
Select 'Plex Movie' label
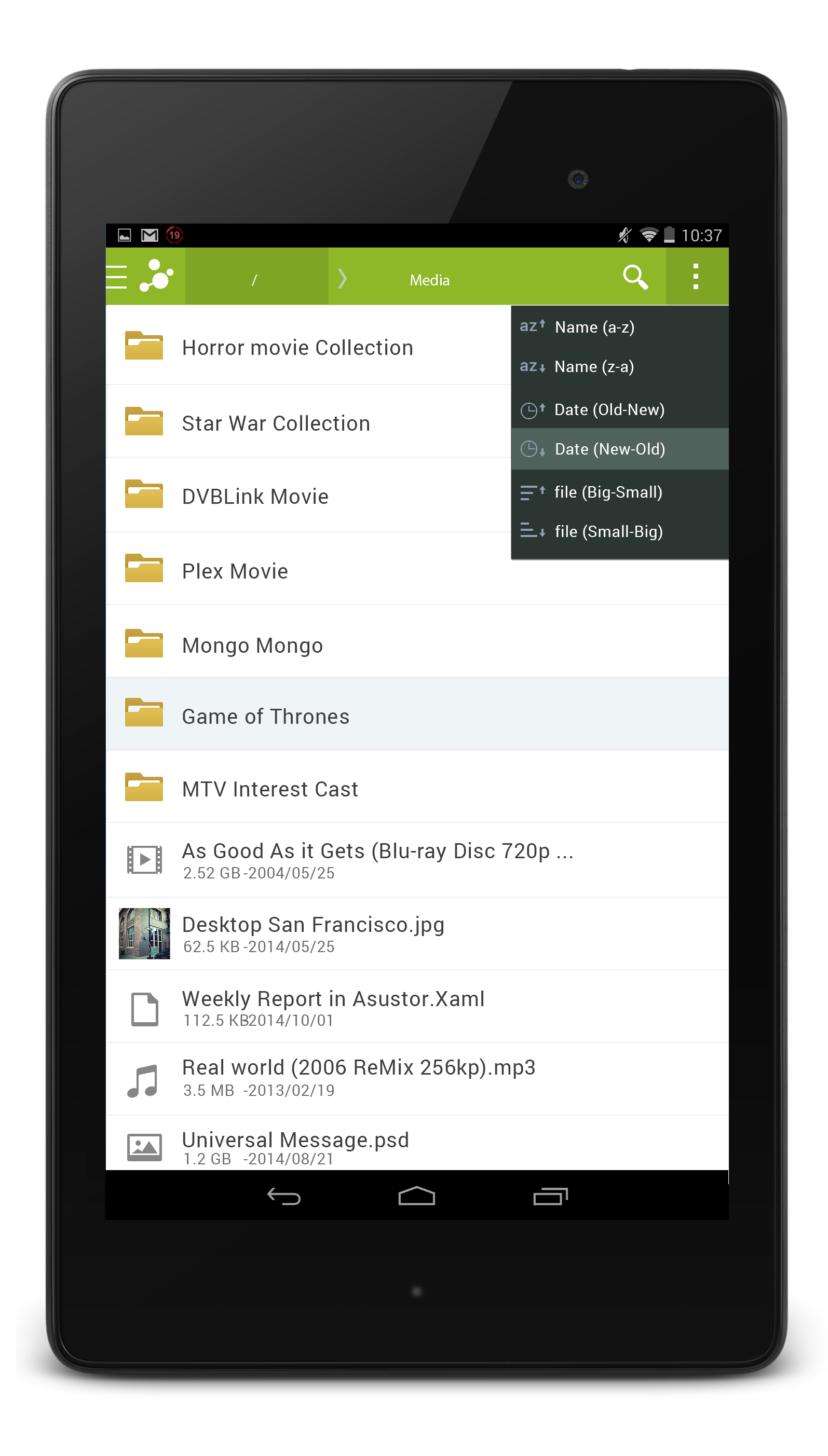(x=235, y=571)
